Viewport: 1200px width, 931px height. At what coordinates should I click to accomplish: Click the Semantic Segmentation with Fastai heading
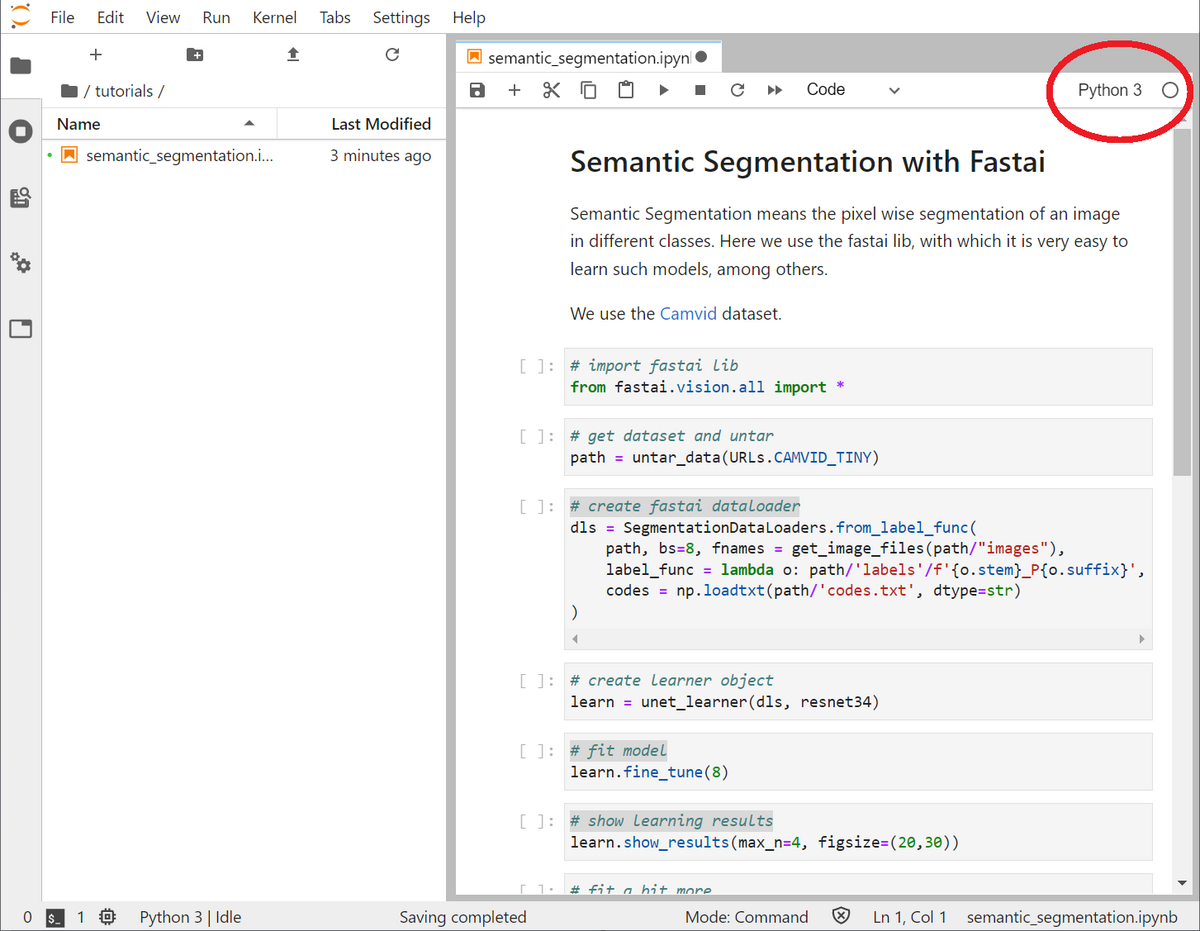(807, 161)
